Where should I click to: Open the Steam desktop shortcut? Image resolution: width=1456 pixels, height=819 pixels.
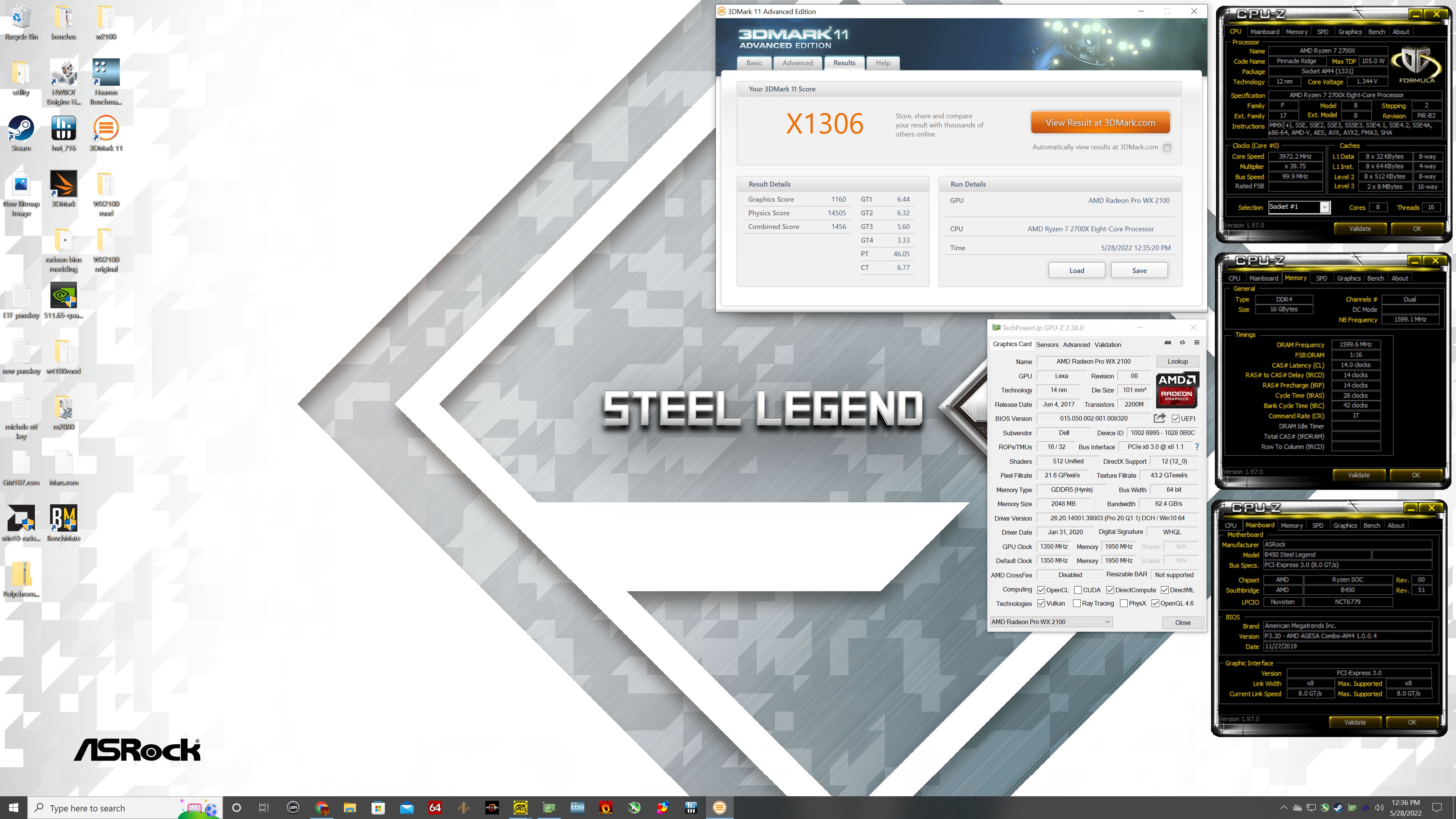click(x=21, y=133)
